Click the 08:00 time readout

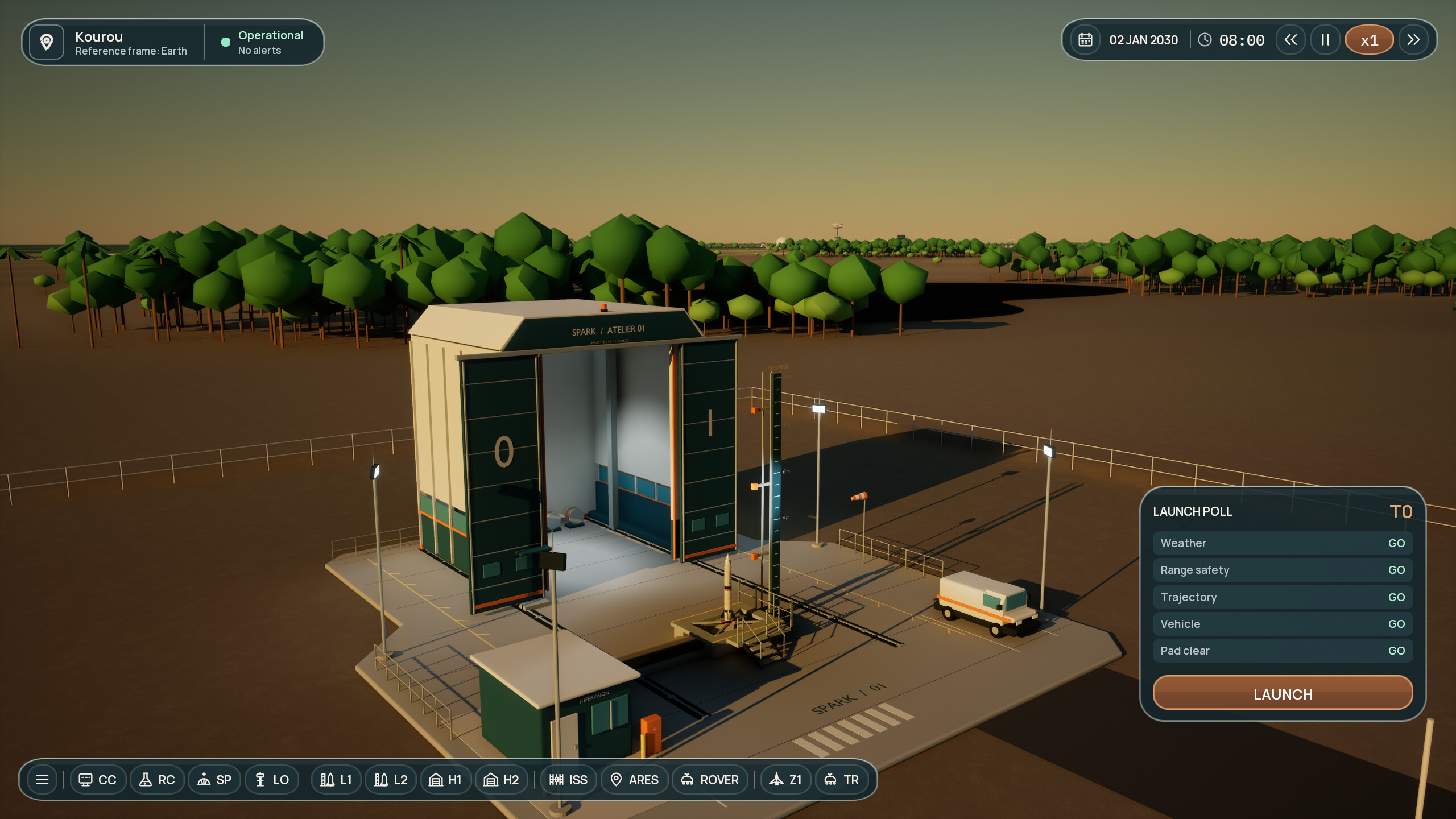pyautogui.click(x=1242, y=40)
